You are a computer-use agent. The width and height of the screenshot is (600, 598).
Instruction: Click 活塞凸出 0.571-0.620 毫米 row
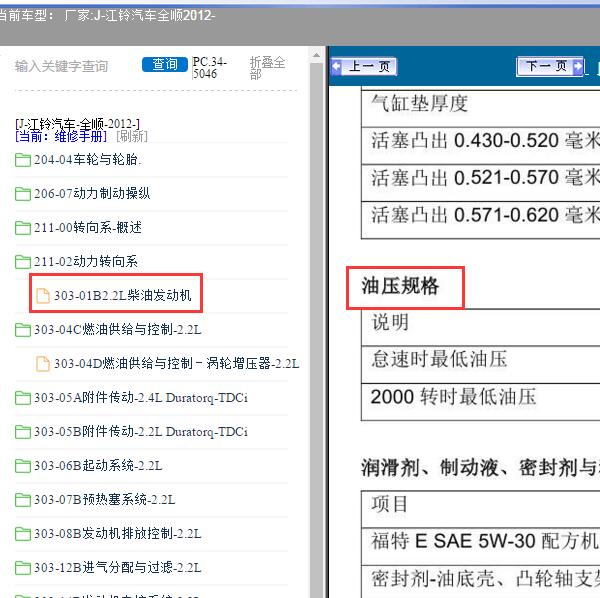tap(481, 219)
